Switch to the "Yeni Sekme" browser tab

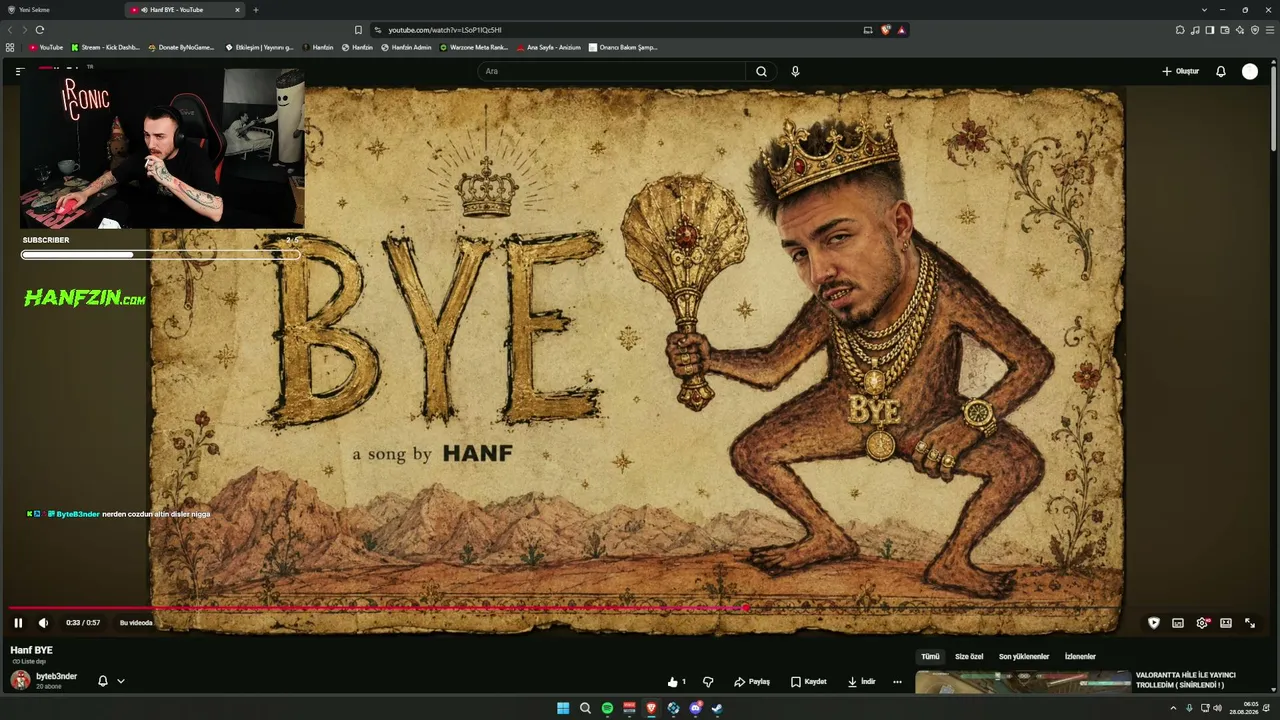[60, 10]
